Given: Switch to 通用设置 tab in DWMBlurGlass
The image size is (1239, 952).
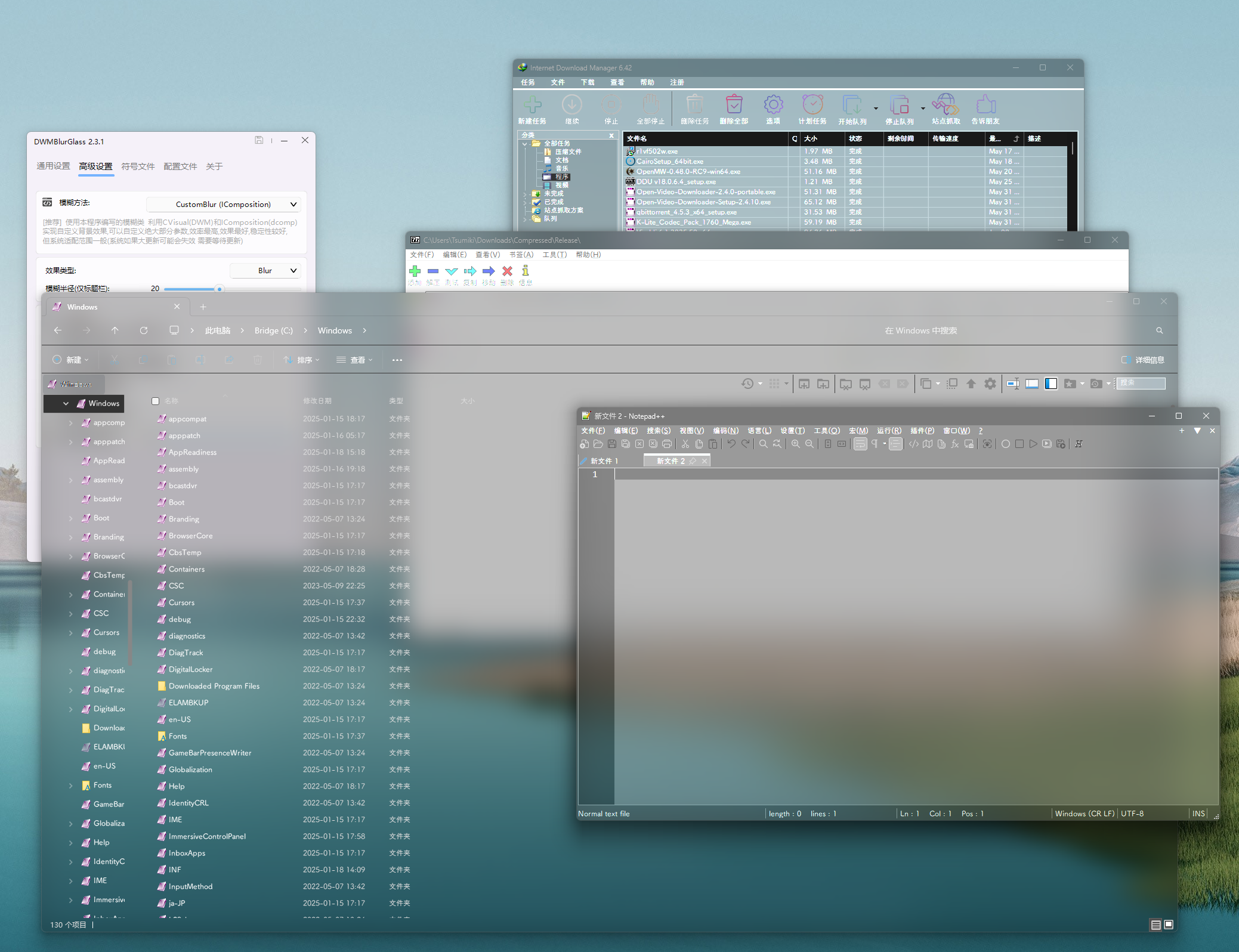Looking at the screenshot, I should (53, 166).
